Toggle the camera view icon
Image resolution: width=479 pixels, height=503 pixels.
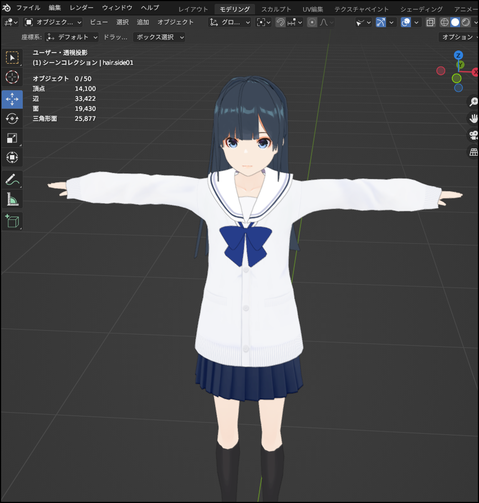pyautogui.click(x=473, y=135)
